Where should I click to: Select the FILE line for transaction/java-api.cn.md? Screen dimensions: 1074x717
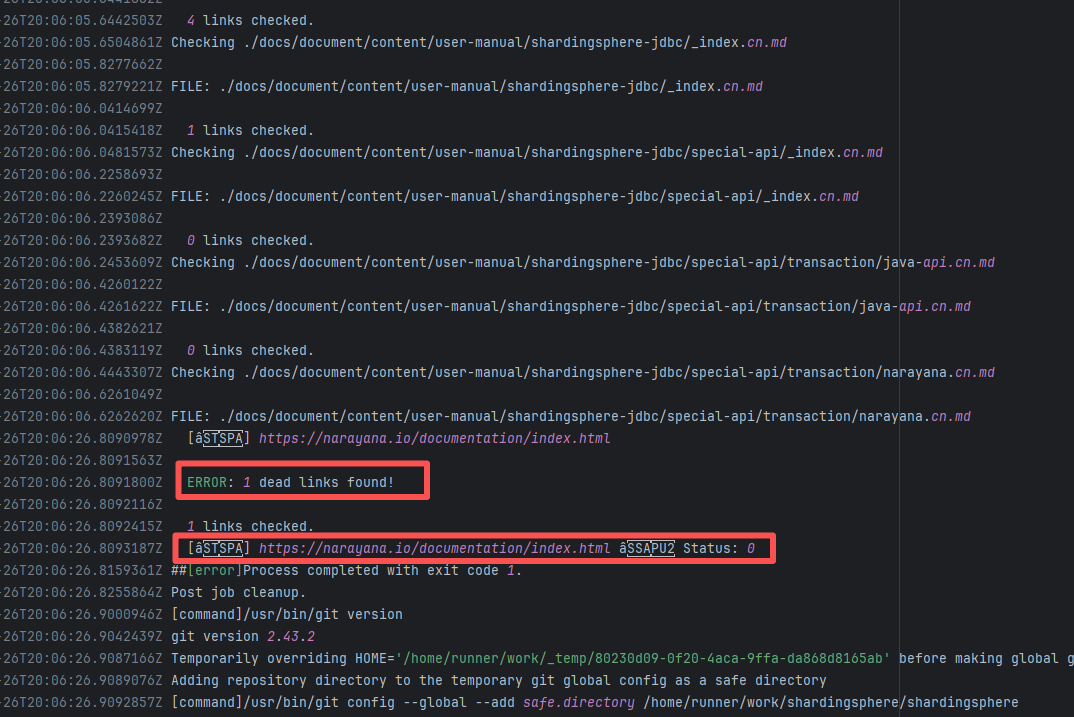pos(570,306)
